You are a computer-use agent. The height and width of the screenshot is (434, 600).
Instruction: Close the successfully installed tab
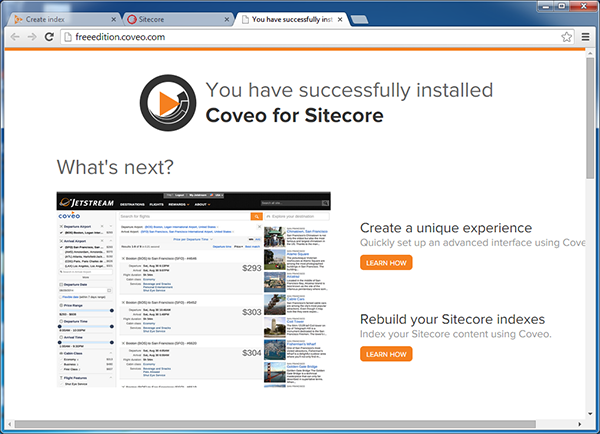pyautogui.click(x=340, y=19)
